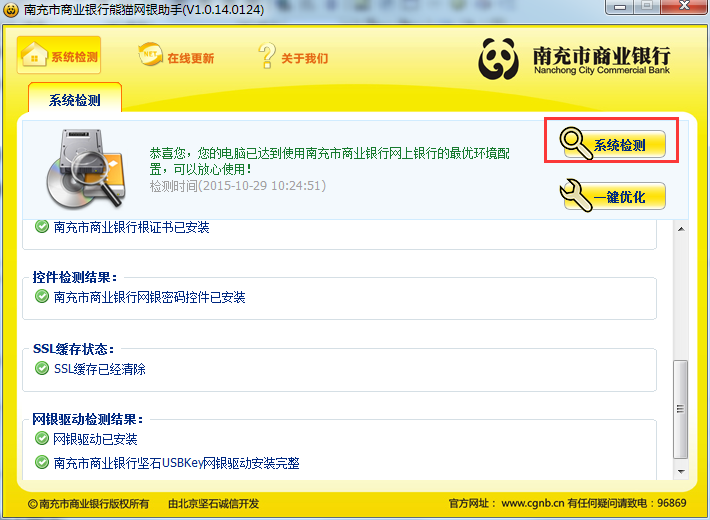This screenshot has height=520, width=710.
Task: Click the Nanchong City Commercial Bank name
Action: 602,70
